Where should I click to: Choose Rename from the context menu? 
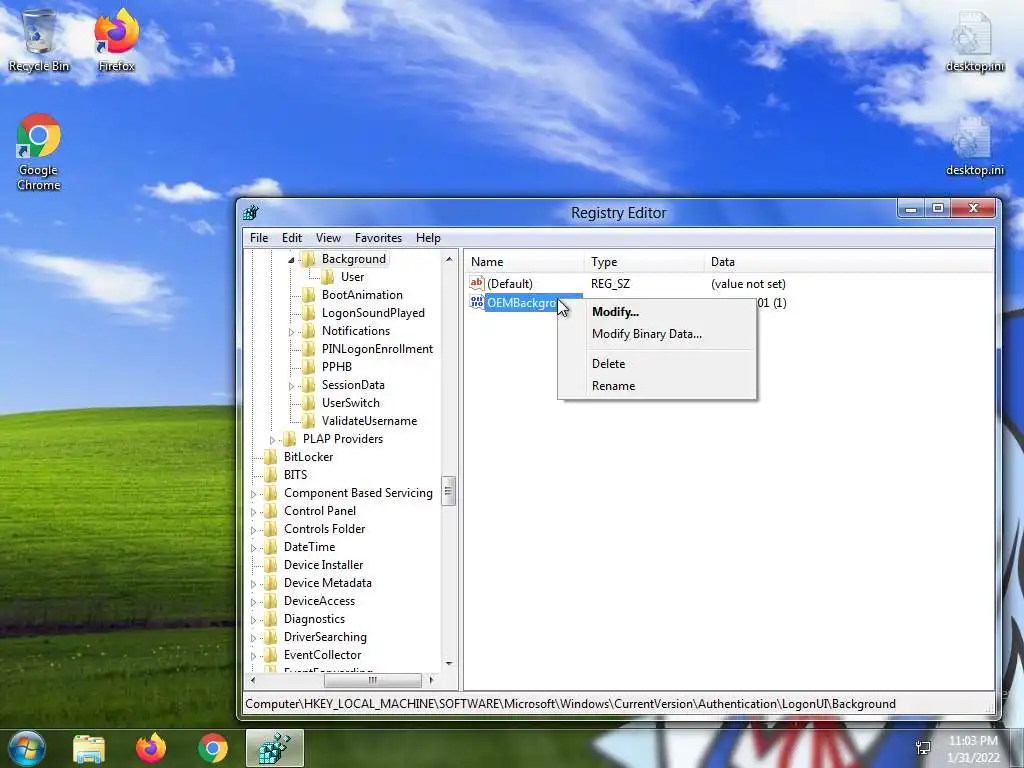[657, 385]
